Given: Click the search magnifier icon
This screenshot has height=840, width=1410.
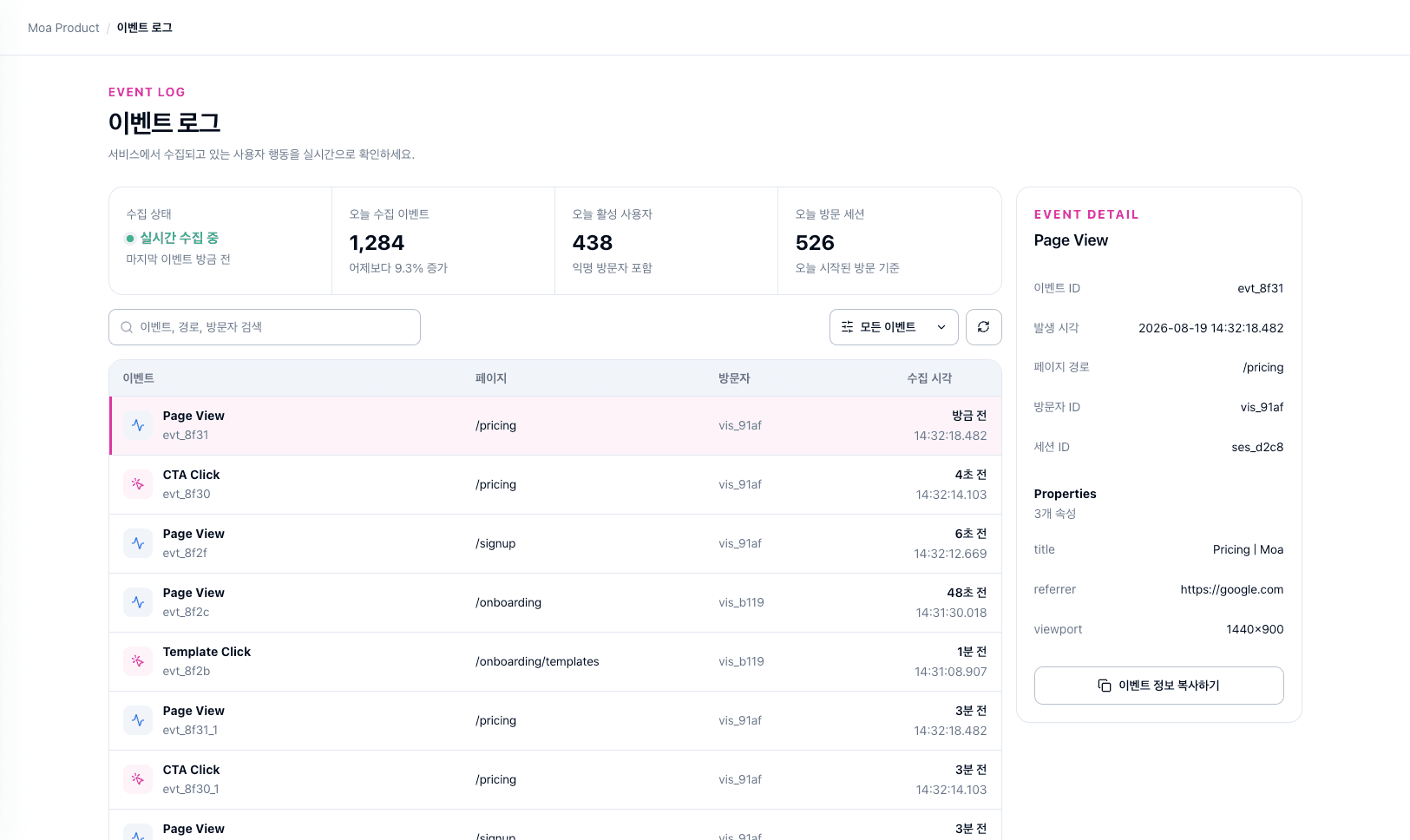Looking at the screenshot, I should (x=127, y=327).
